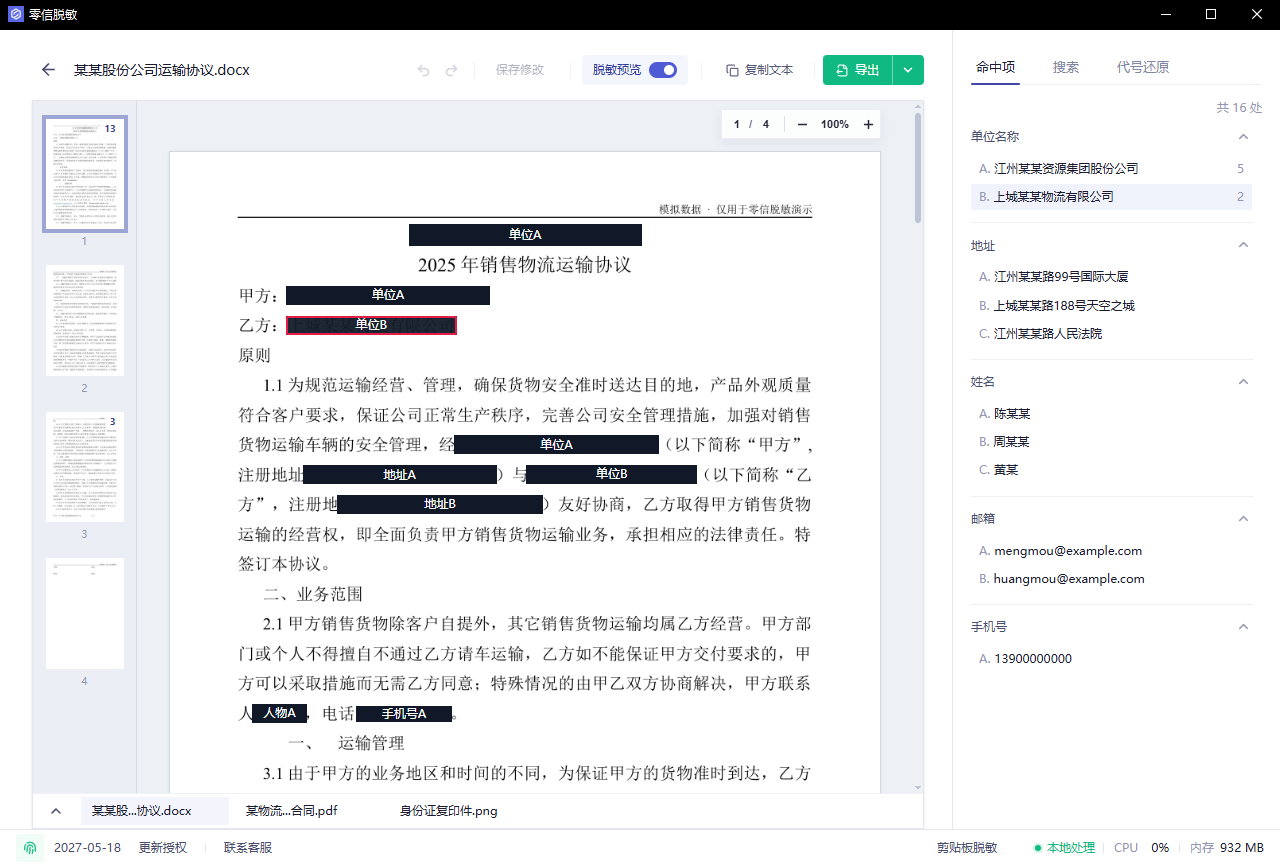Screen dimensions: 1280x865
Task: Collapse the 单位名称 section
Action: (x=1243, y=136)
